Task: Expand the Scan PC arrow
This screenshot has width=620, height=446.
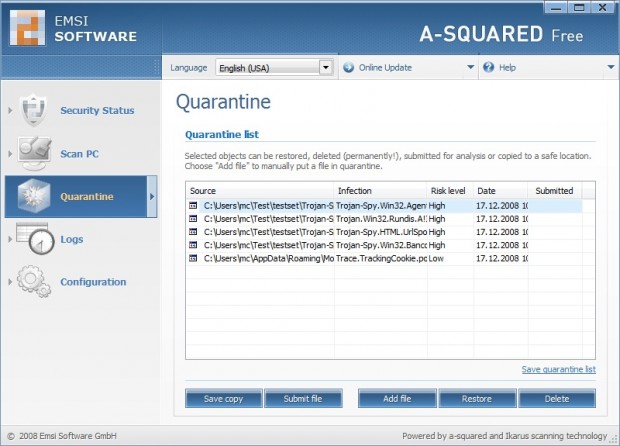Action: click(x=10, y=153)
